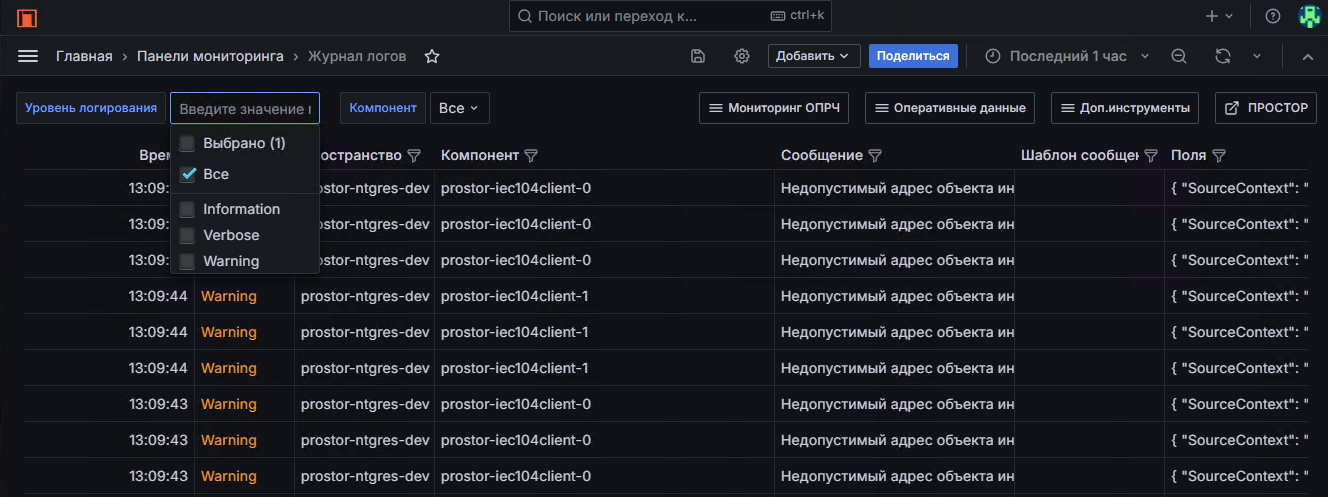Check the Verbose logging level

[x=187, y=235]
